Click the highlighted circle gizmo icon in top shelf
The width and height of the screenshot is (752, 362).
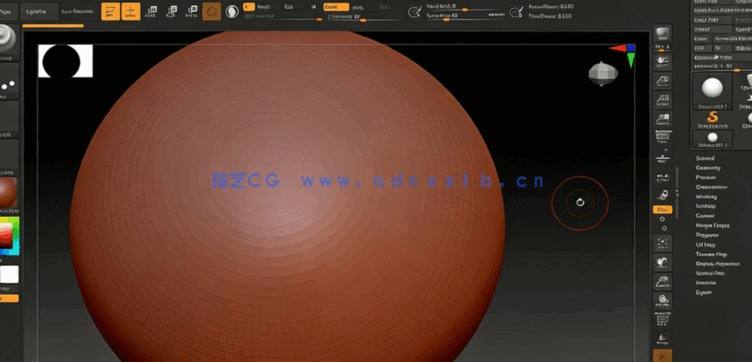point(212,12)
